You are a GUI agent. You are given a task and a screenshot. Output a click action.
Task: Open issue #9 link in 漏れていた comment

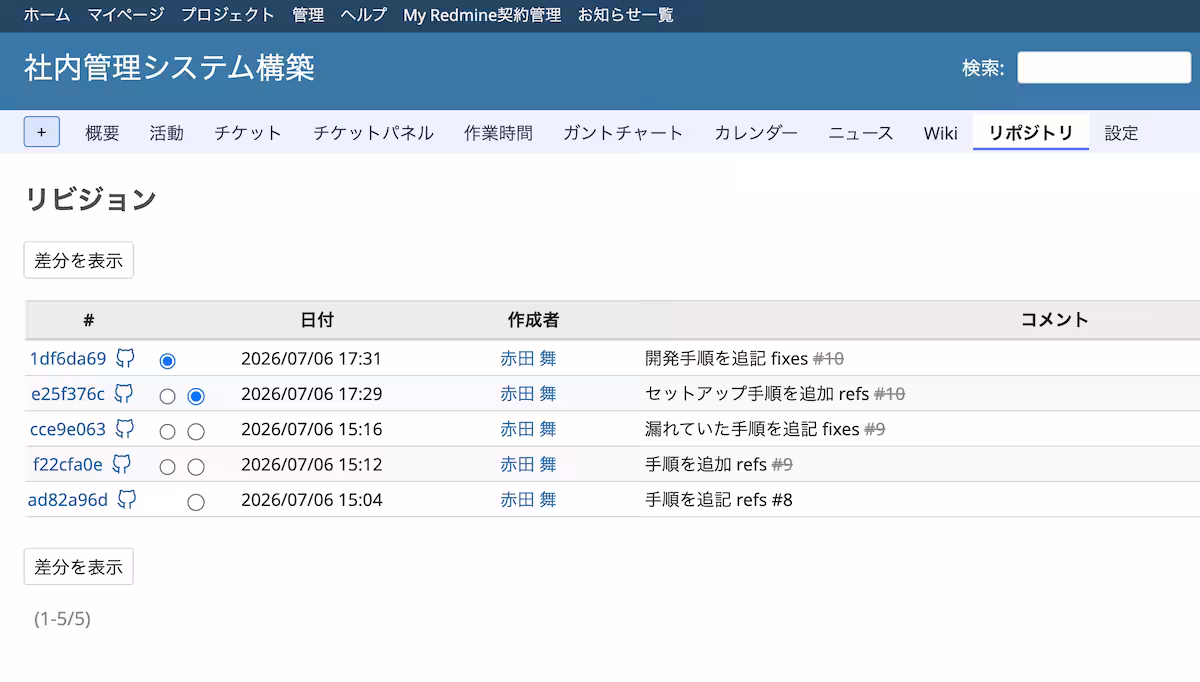coord(874,429)
